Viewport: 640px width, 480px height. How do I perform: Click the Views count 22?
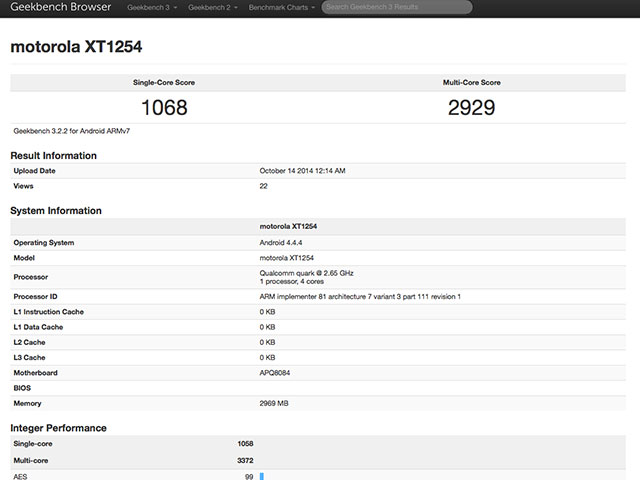pos(263,186)
